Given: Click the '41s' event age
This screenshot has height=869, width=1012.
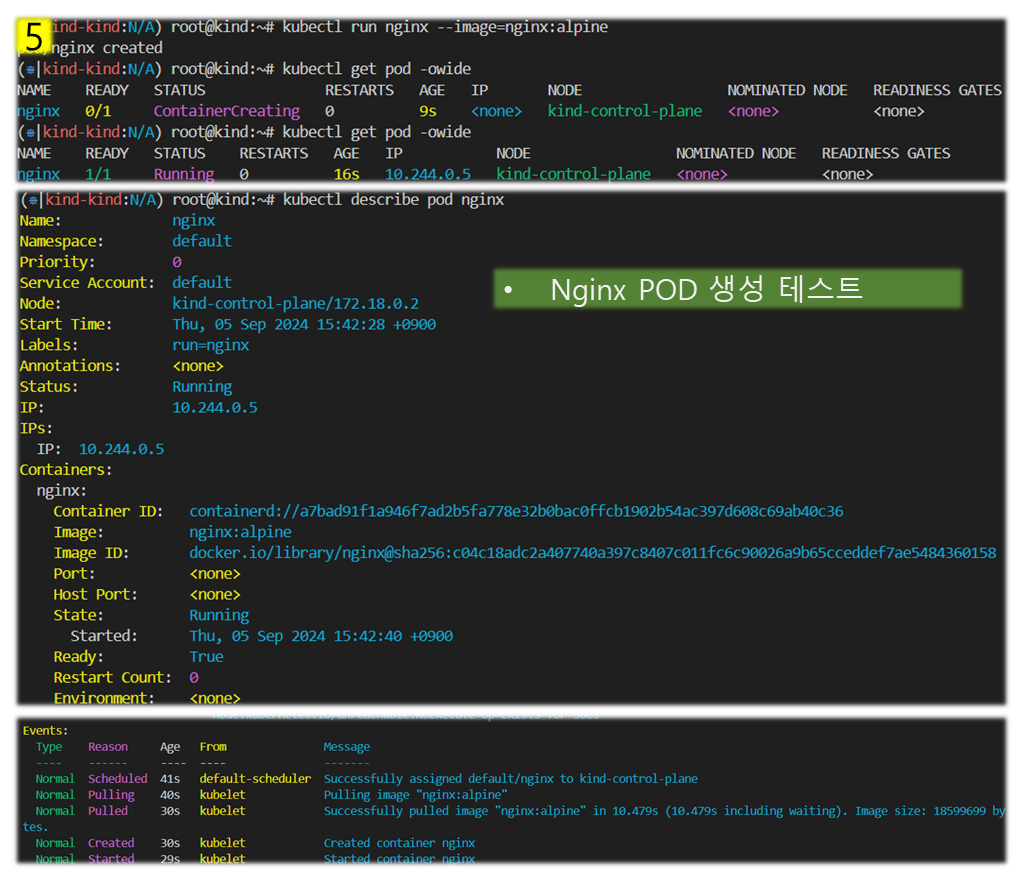Looking at the screenshot, I should pyautogui.click(x=170, y=779).
